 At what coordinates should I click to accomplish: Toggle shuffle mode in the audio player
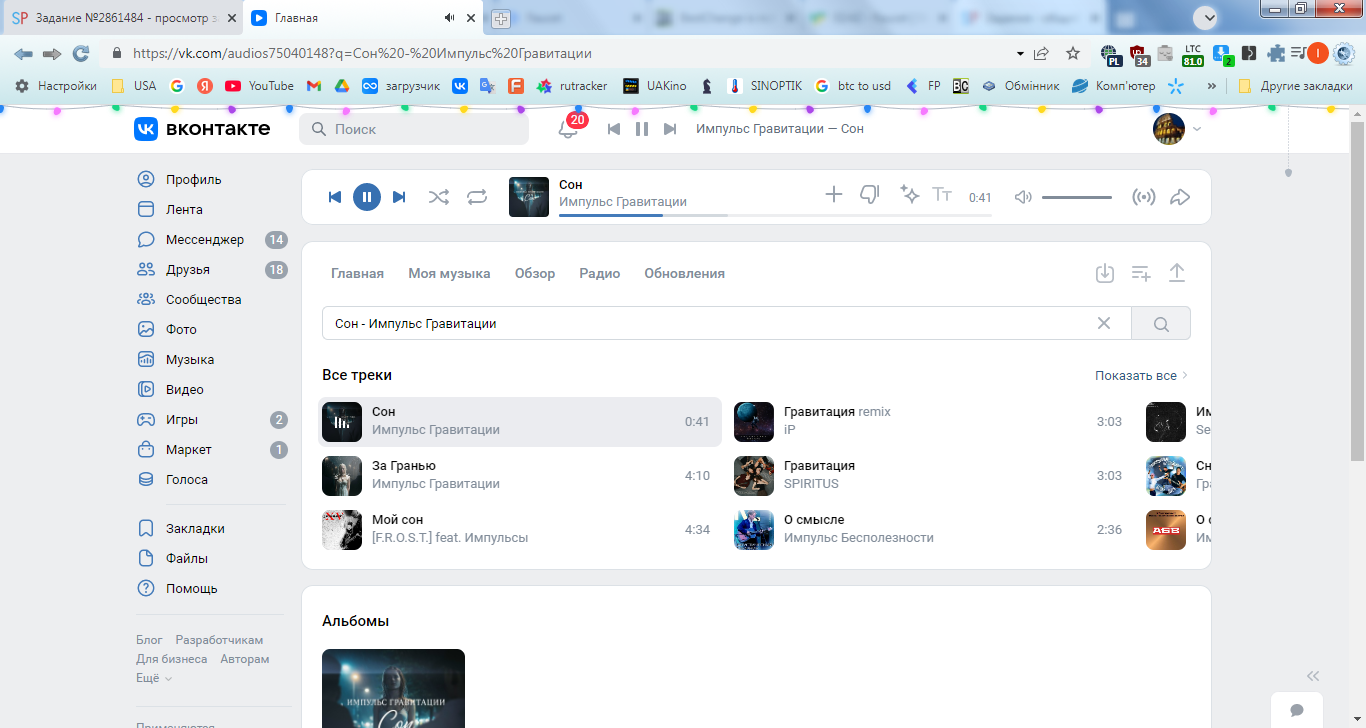439,197
